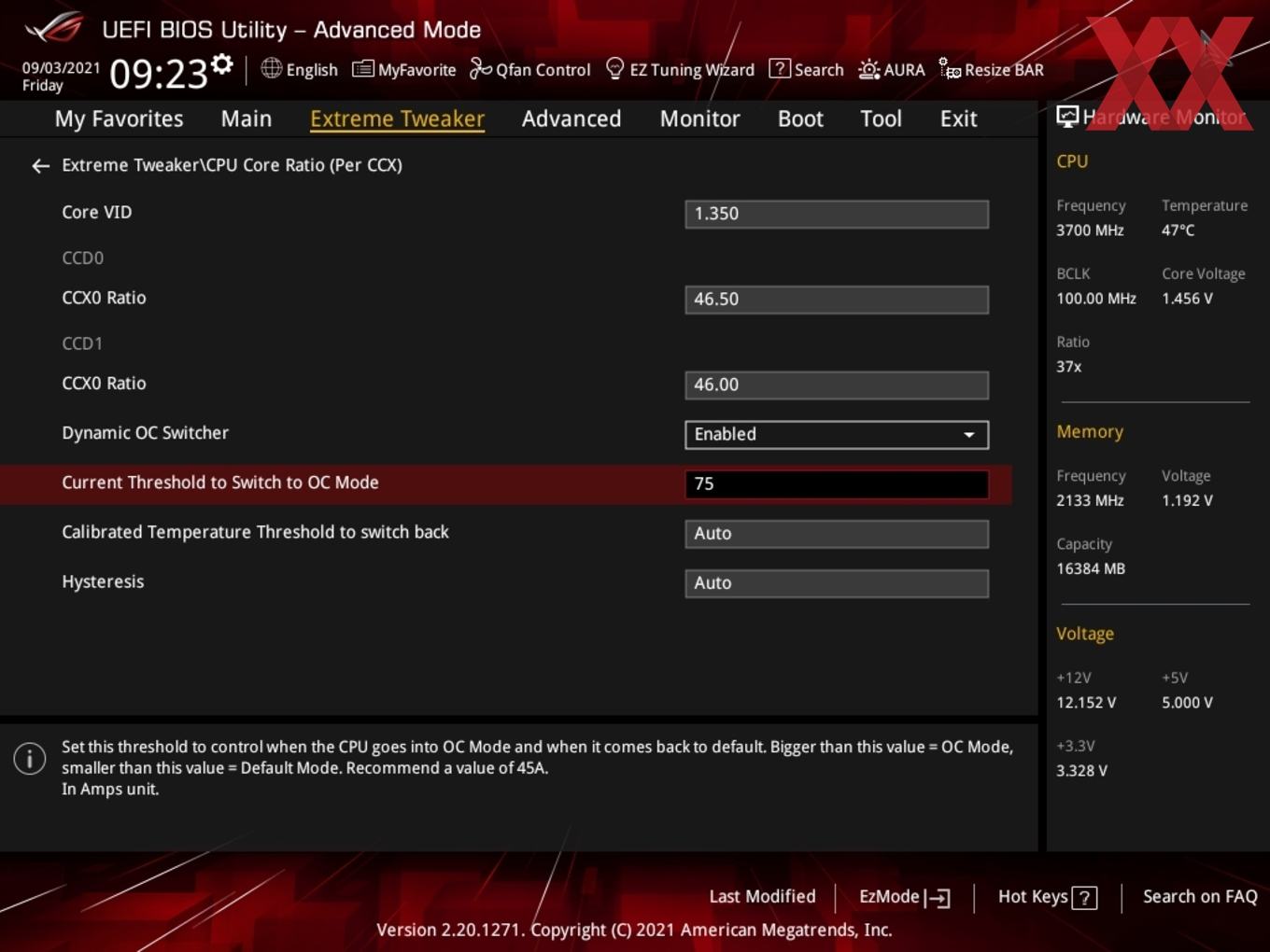1270x952 pixels.
Task: Click the AURA label
Action: pos(904,70)
